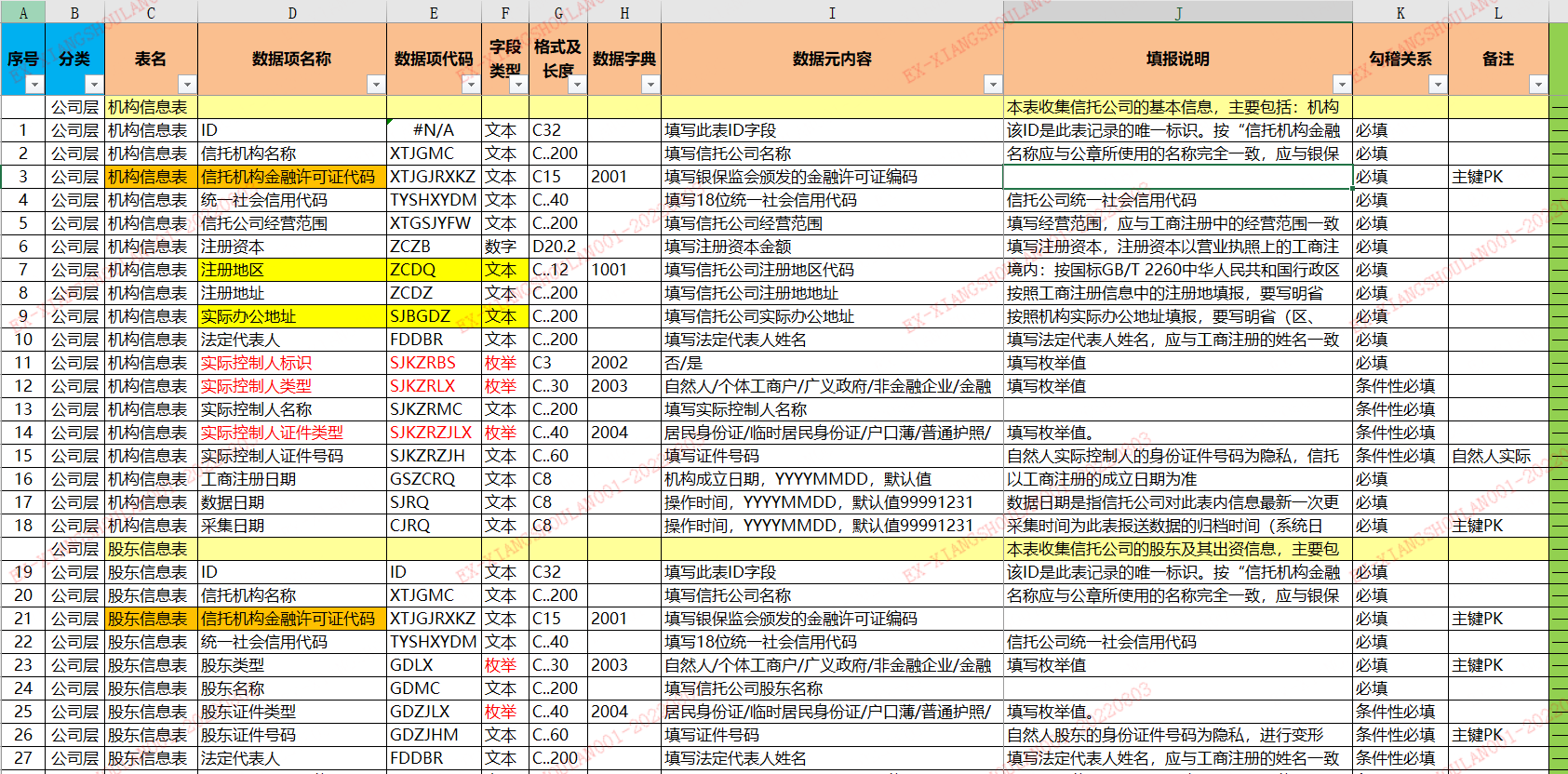Click the 股东名称 cell

point(292,688)
